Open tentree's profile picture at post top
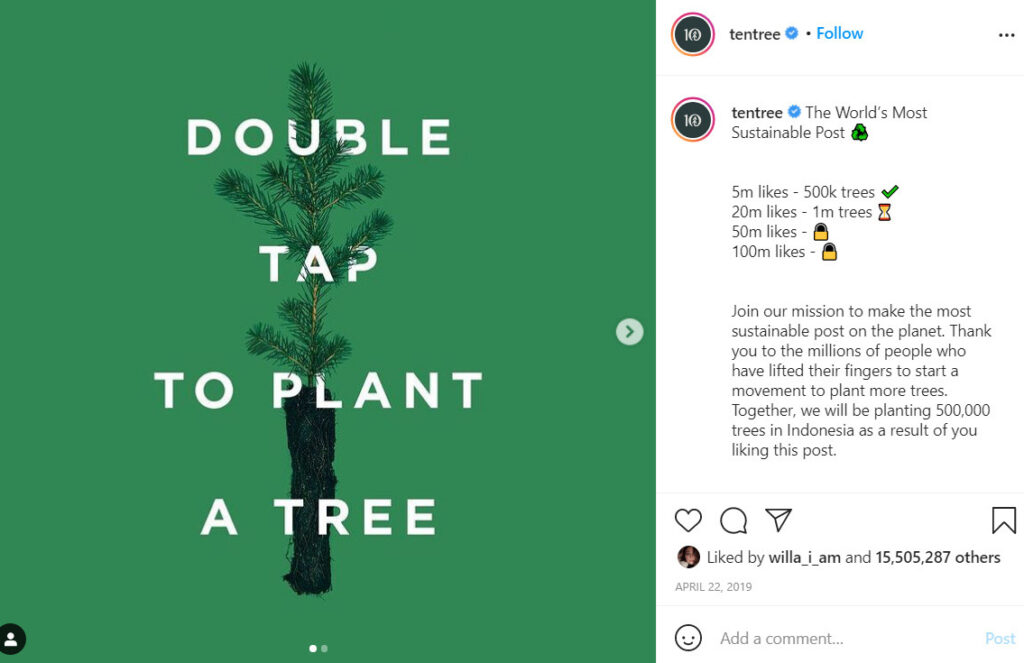The height and width of the screenshot is (663, 1024). (x=691, y=33)
